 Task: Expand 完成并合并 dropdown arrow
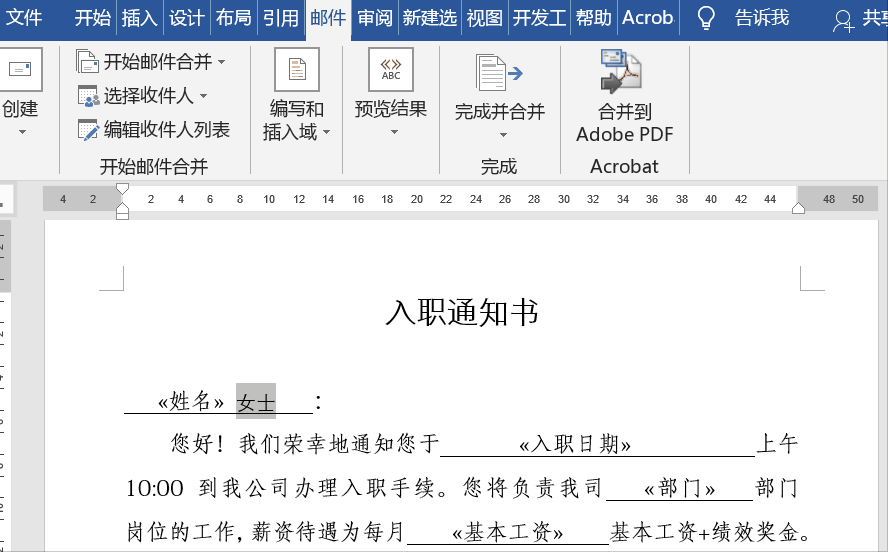503,135
